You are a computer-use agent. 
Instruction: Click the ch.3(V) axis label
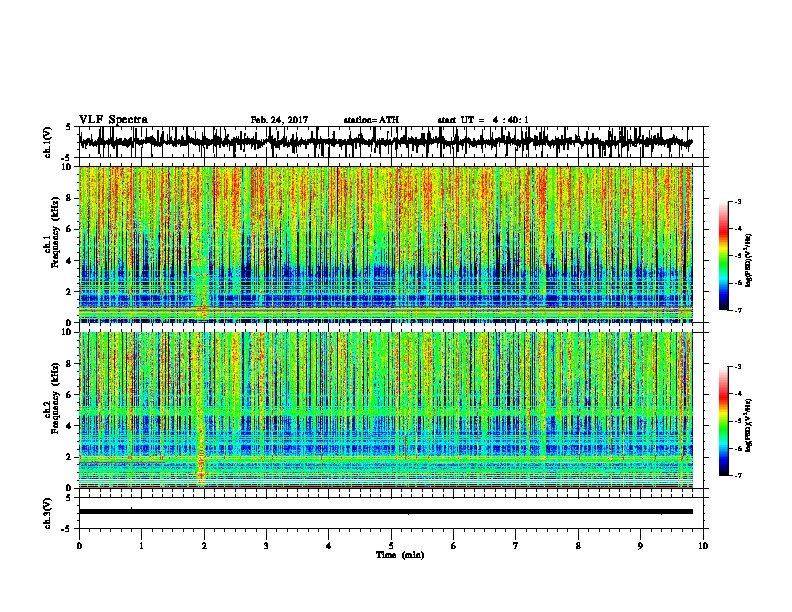(x=48, y=513)
